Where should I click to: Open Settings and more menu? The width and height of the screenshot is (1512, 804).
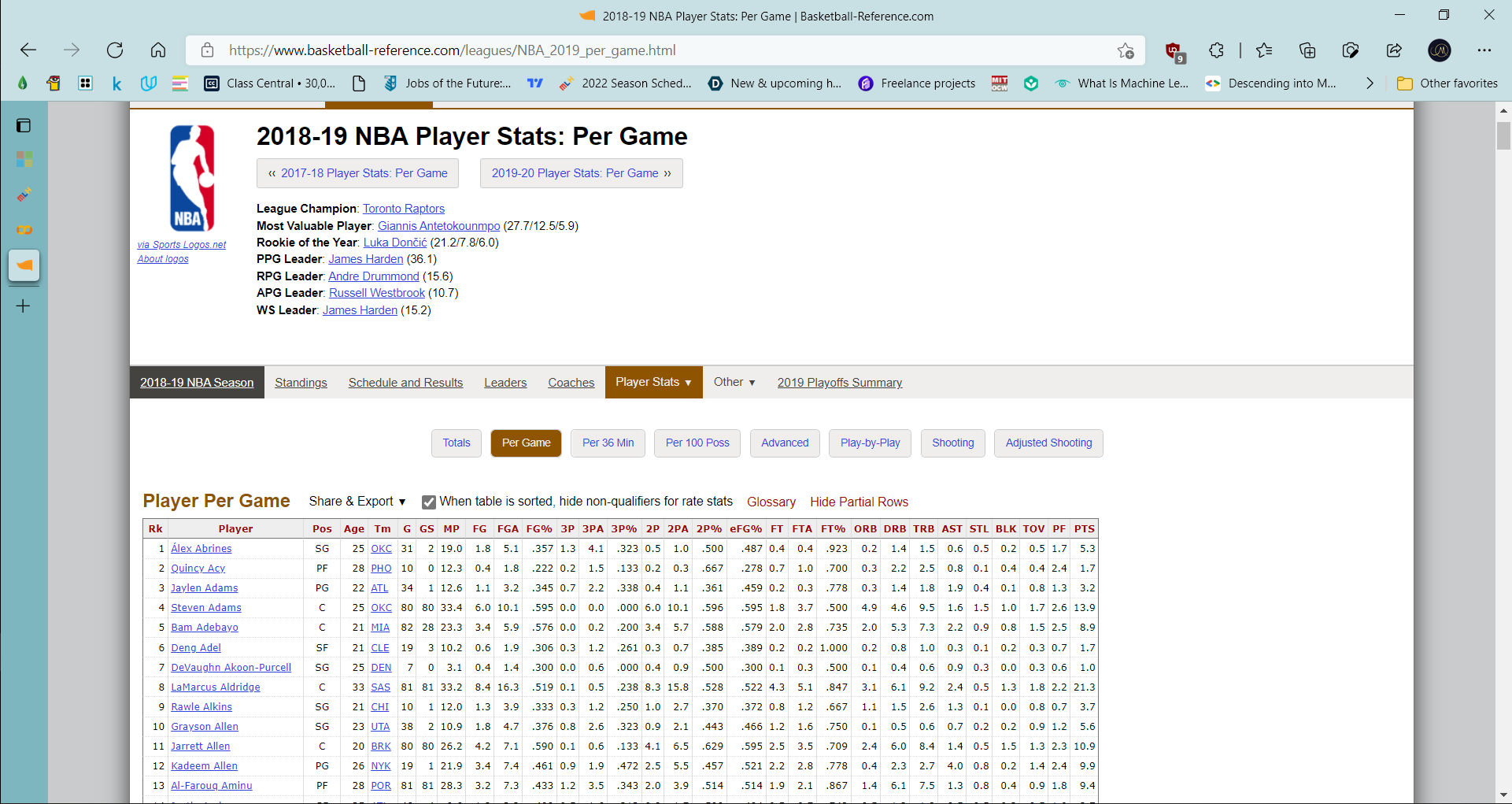1484,50
